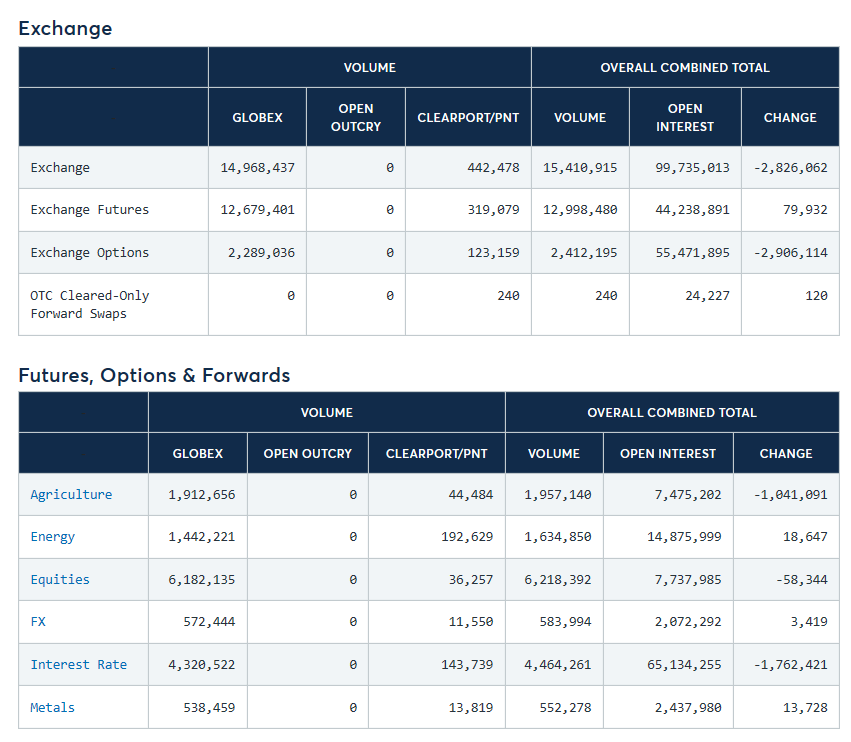
Task: Click the value 143,739
Action: pyautogui.click(x=467, y=664)
